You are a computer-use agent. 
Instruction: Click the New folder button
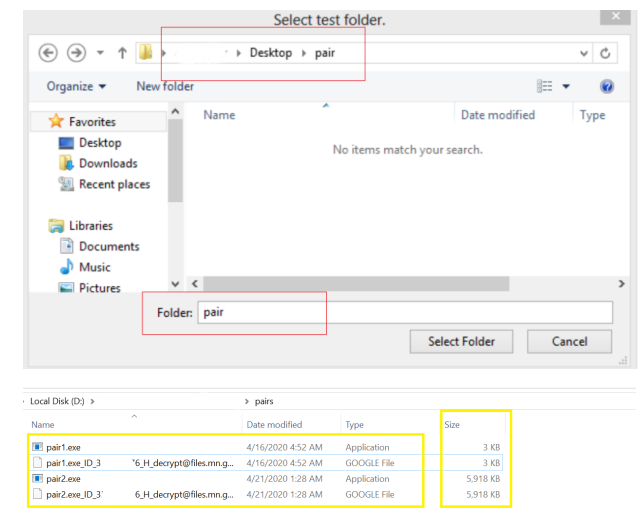click(x=165, y=87)
